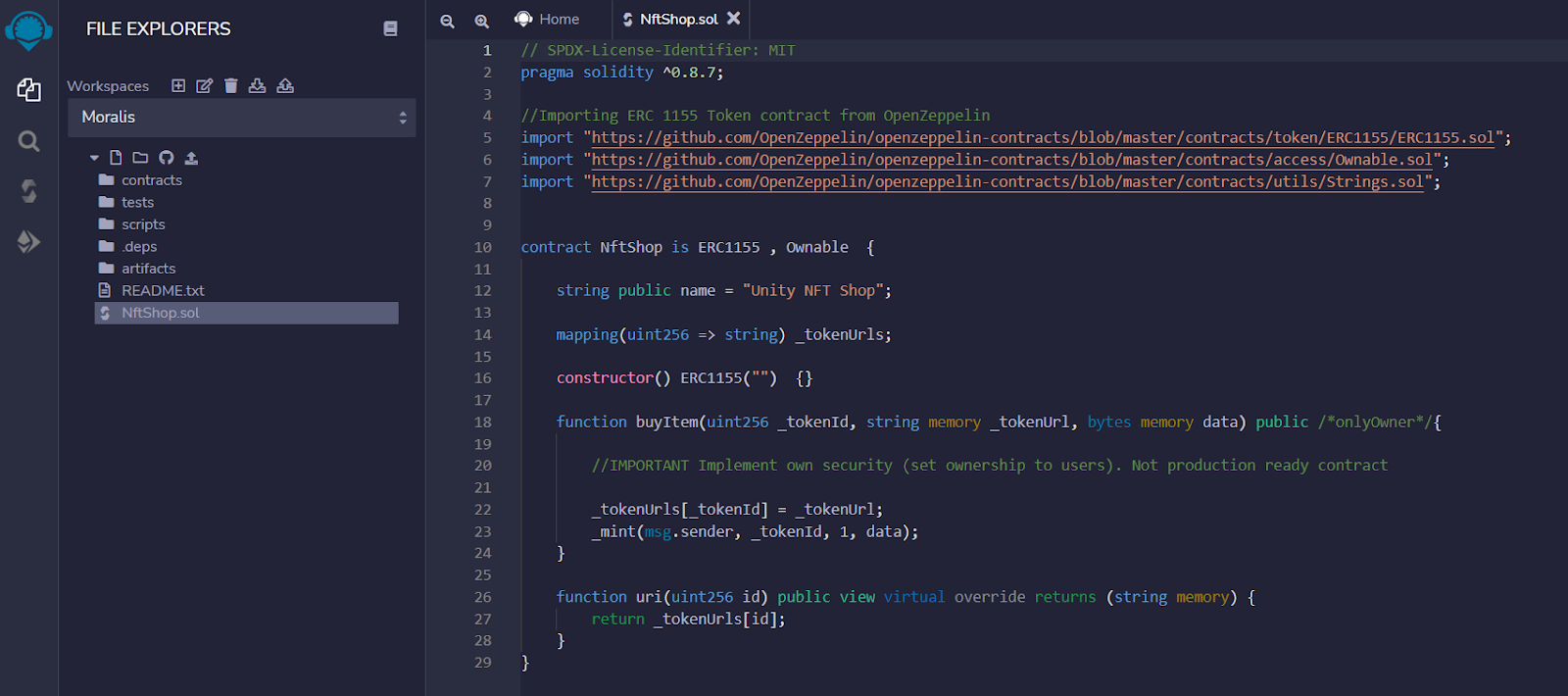This screenshot has width=1568, height=696.
Task: Upload a local file icon
Action: pos(191,157)
